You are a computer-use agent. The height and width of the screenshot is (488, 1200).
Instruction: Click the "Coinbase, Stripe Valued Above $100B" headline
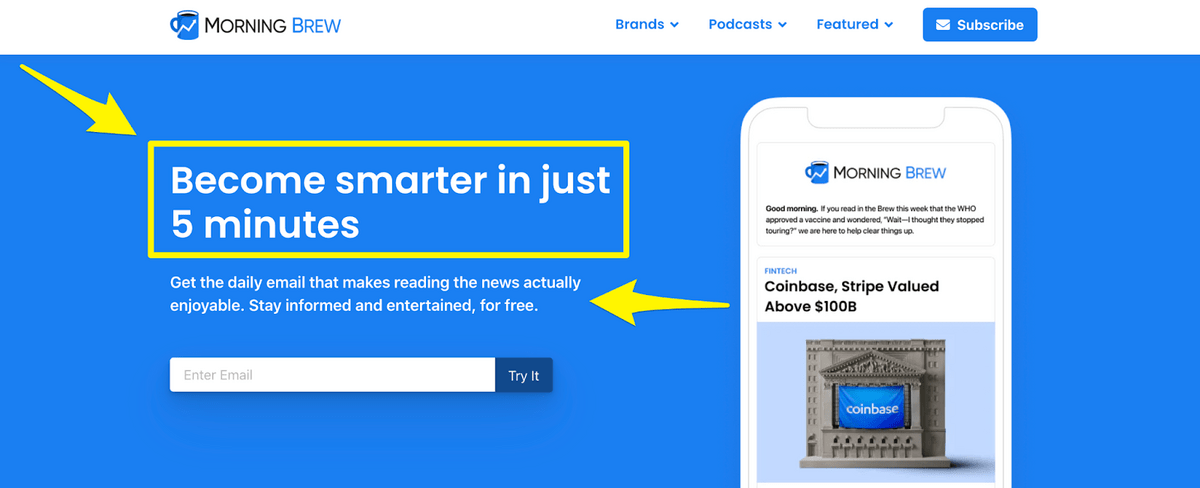click(852, 296)
